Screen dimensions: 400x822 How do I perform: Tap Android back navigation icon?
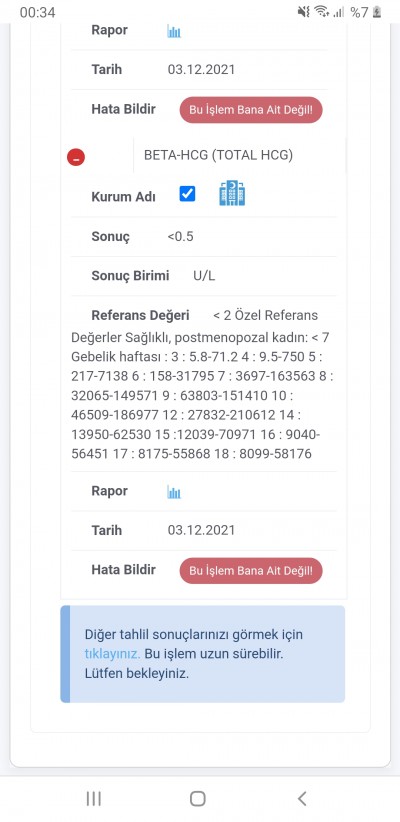click(301, 798)
